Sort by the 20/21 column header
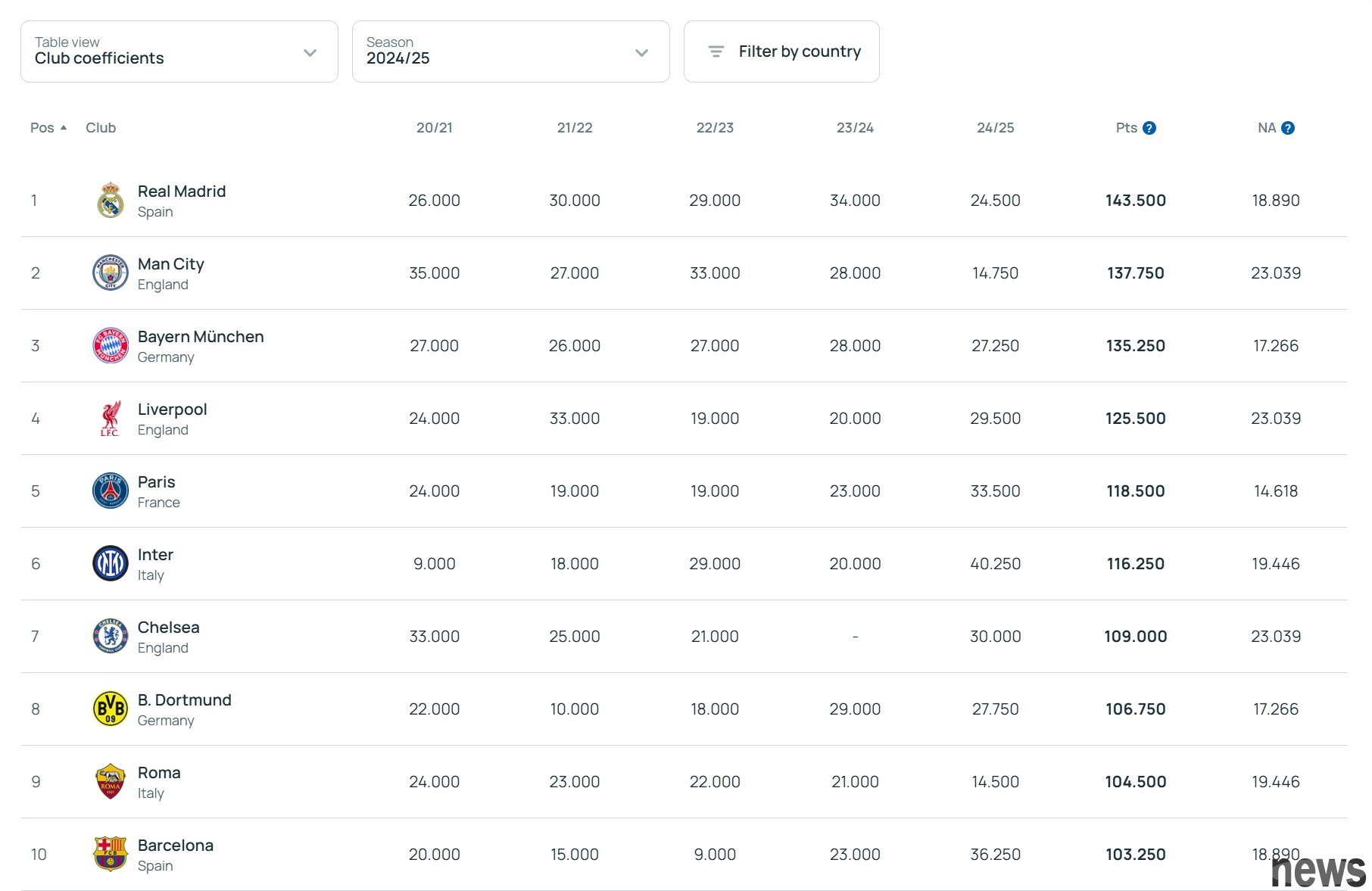 (435, 128)
